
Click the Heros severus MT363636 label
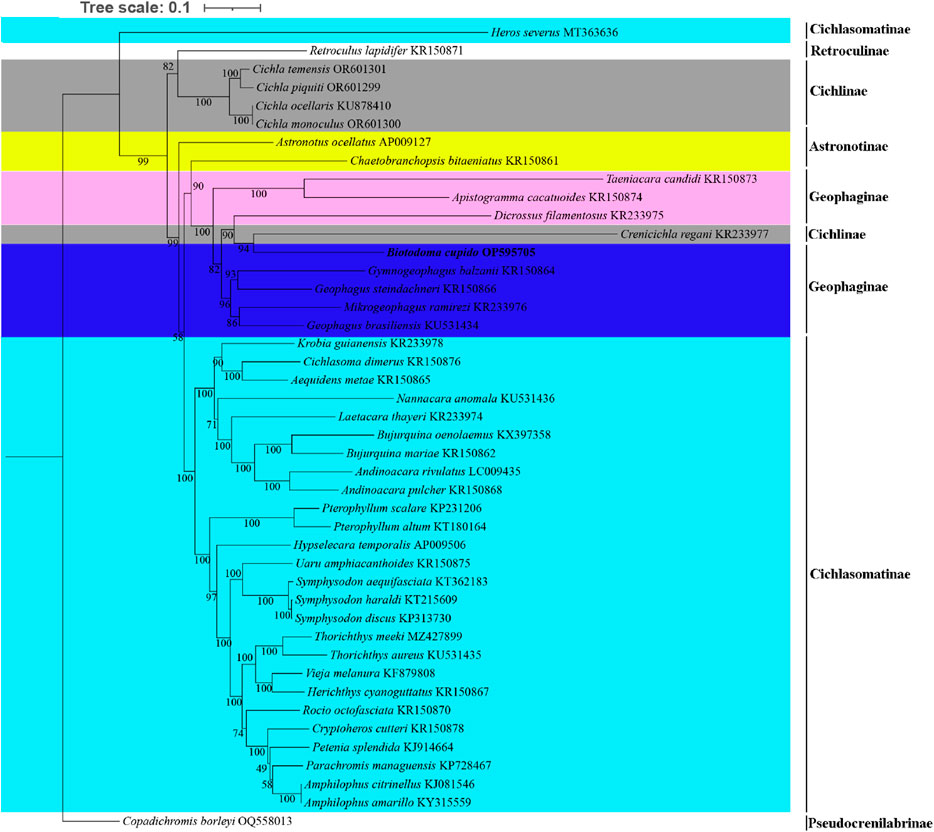(554, 32)
